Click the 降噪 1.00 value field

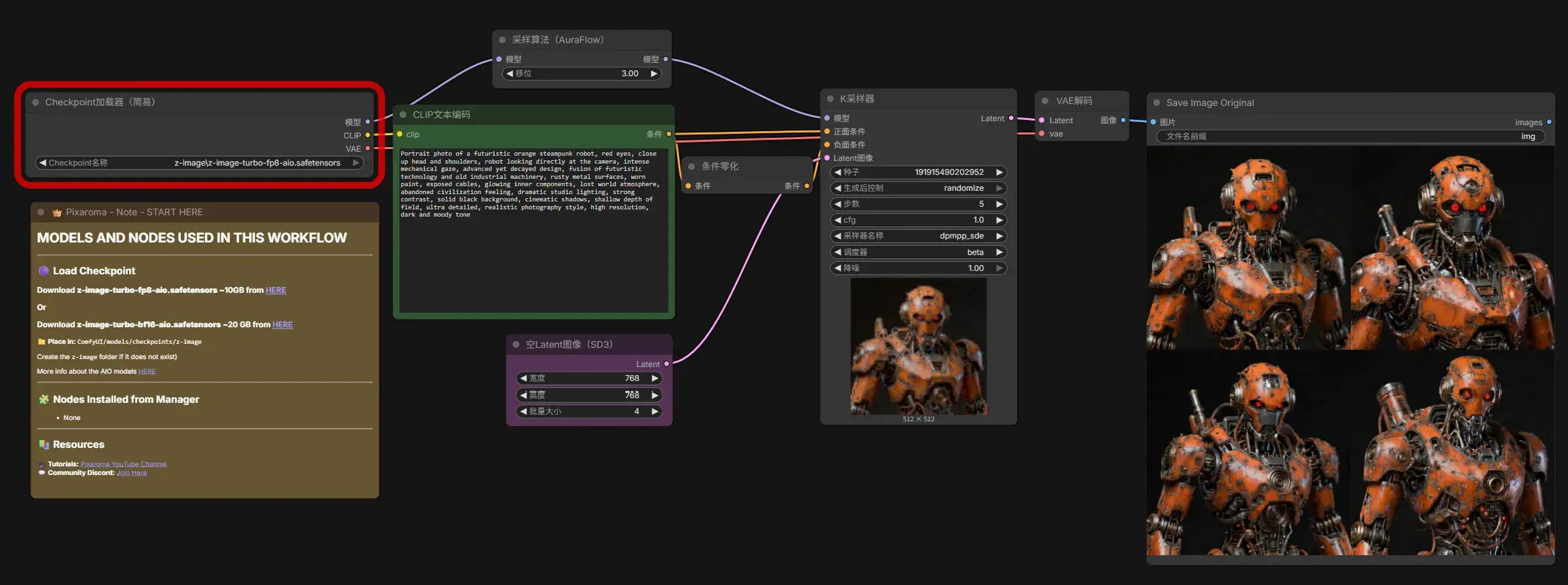point(918,268)
